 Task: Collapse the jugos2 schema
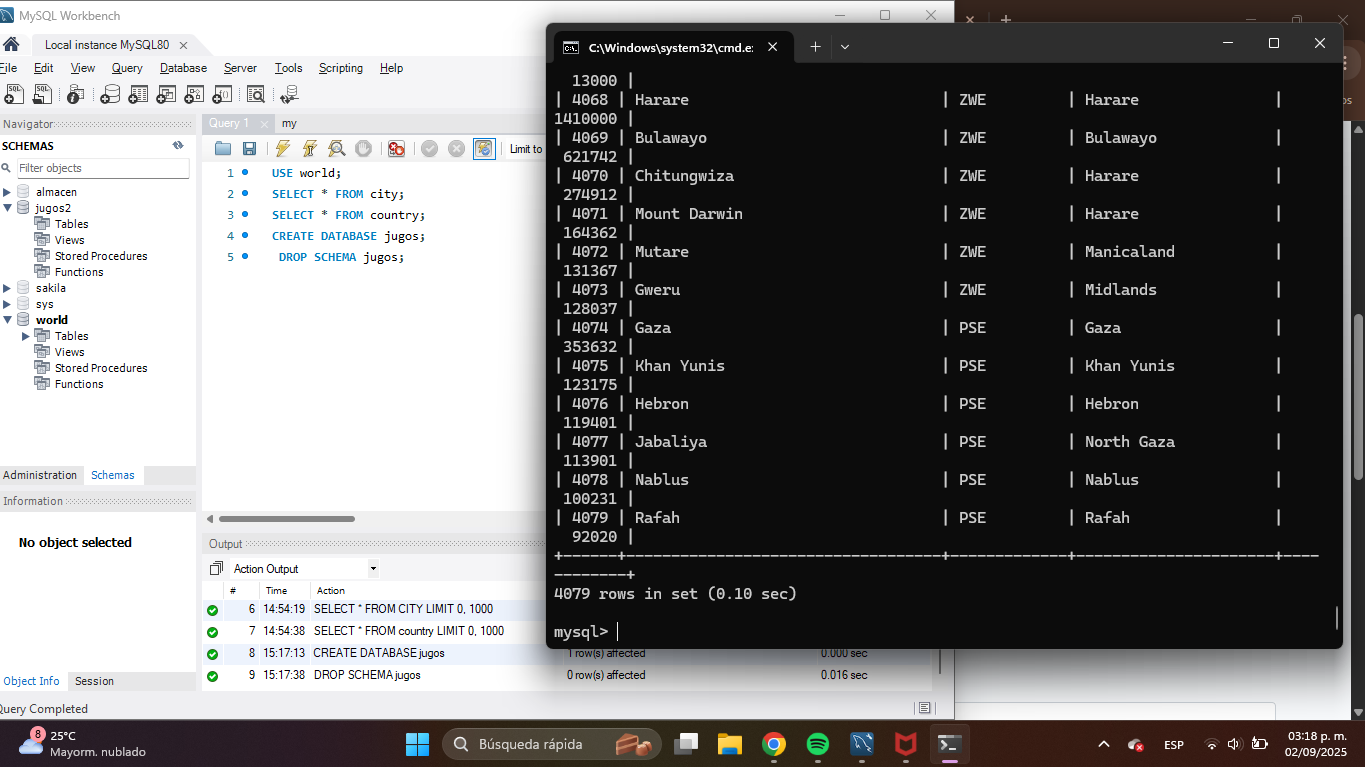click(x=7, y=208)
